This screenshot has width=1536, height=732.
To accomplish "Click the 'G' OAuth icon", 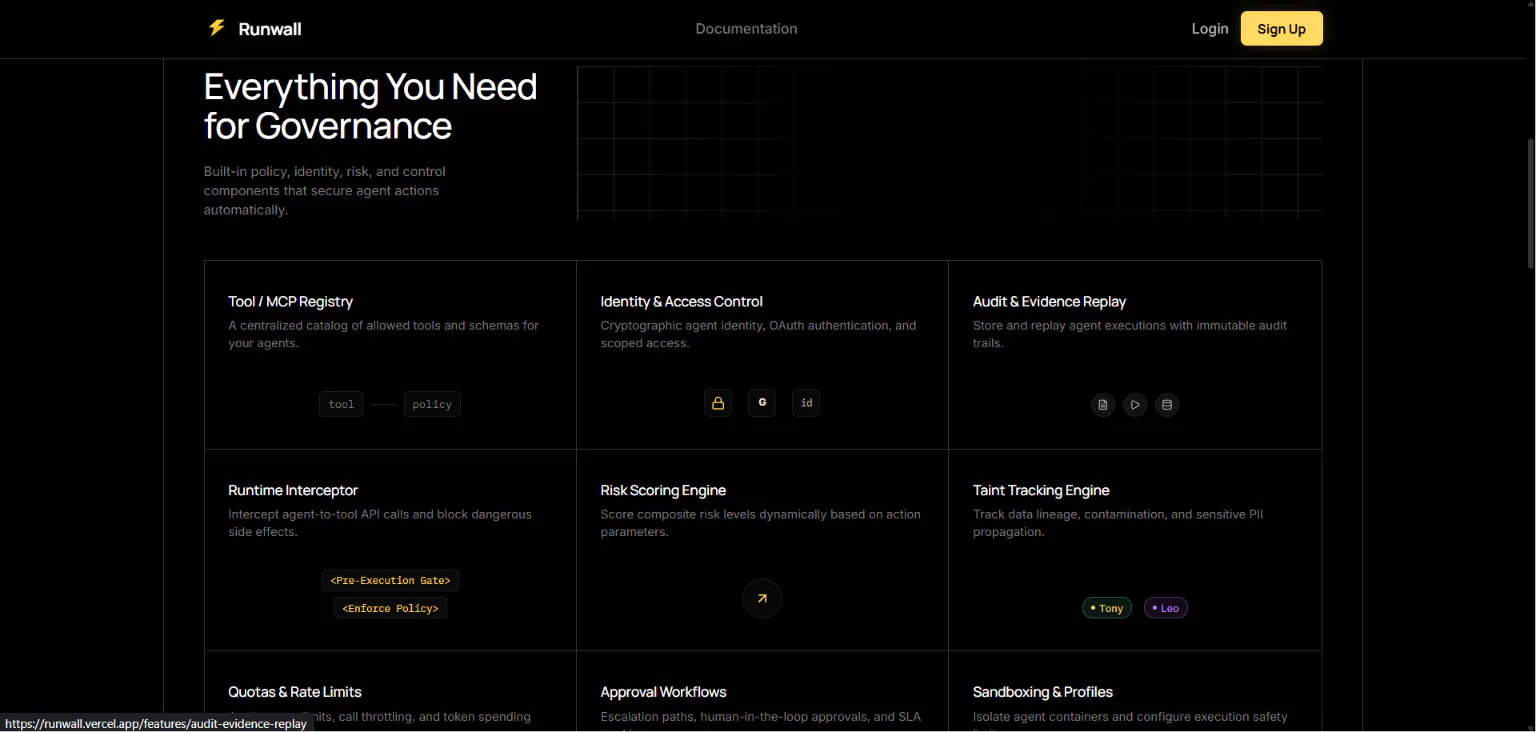I will pos(762,403).
